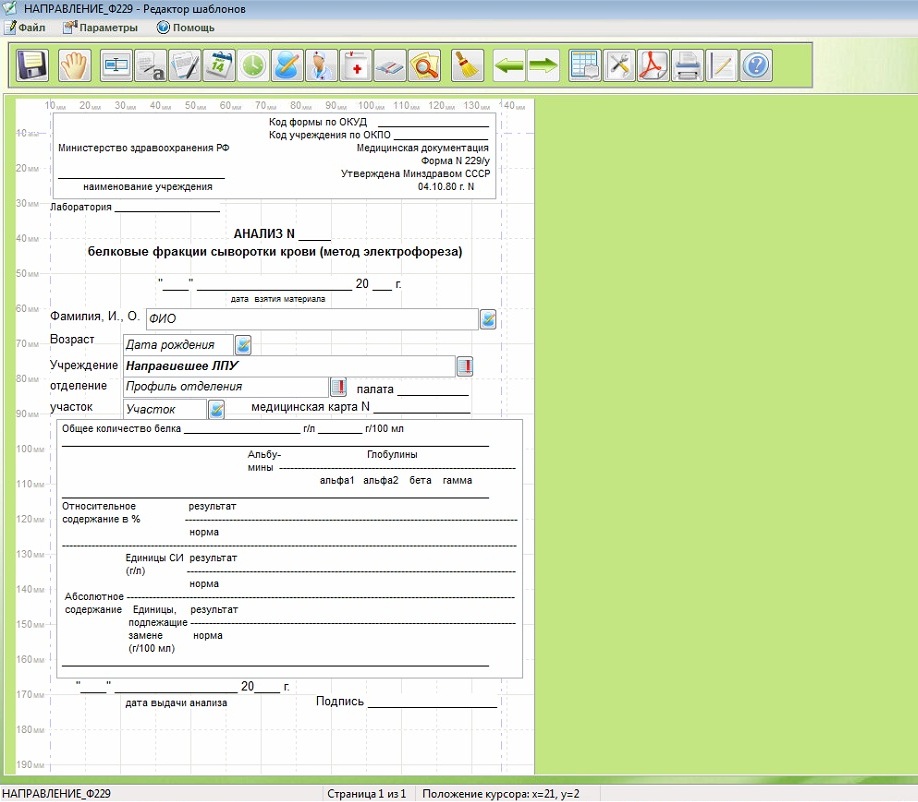The height and width of the screenshot is (802, 918).
Task: Click 'Страница 1 из 1' in status bar
Action: (366, 794)
